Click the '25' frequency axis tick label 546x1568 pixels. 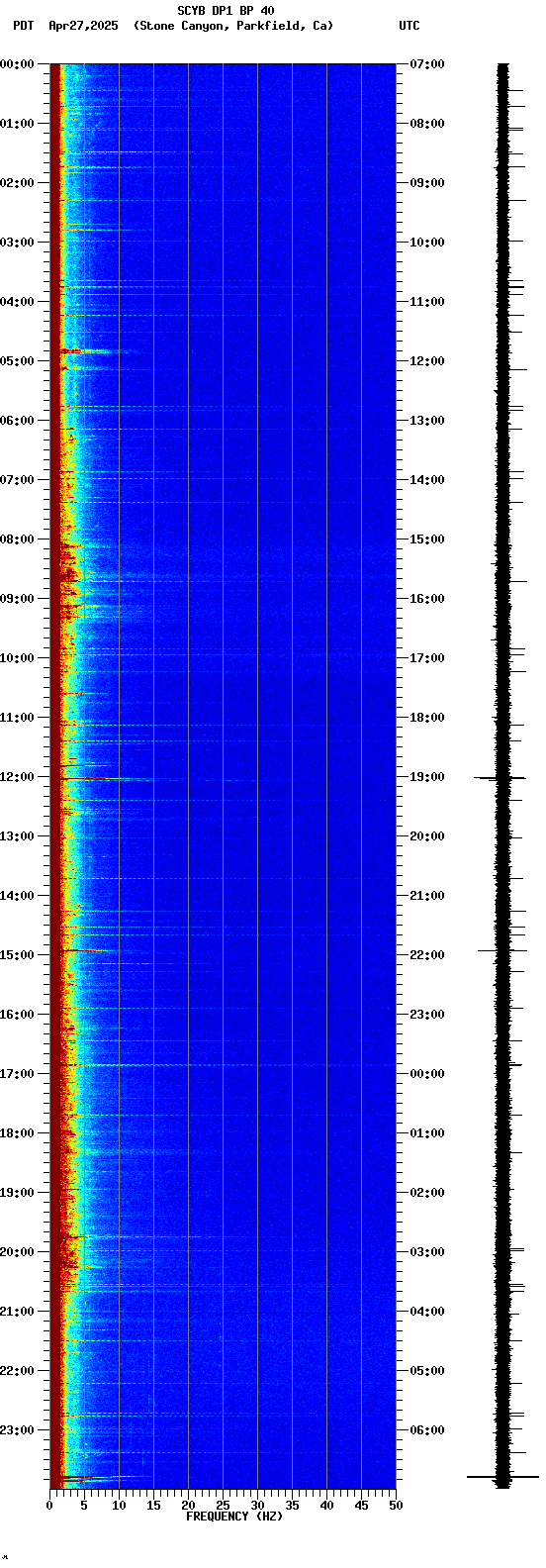(223, 1506)
